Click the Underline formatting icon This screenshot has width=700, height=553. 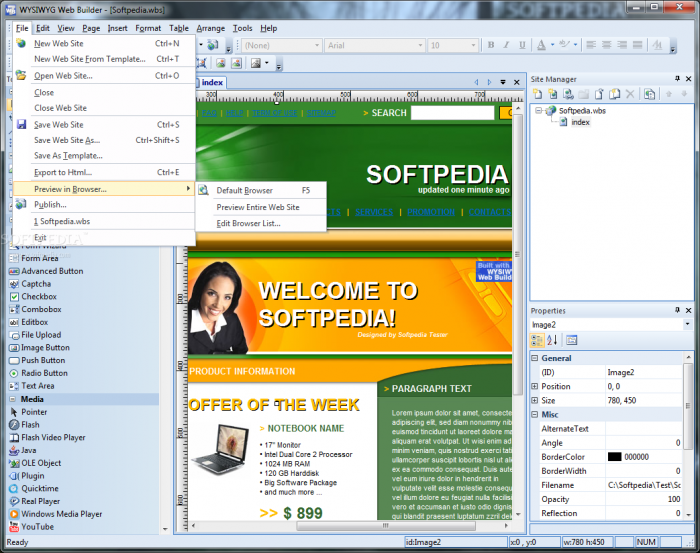pyautogui.click(x=520, y=45)
